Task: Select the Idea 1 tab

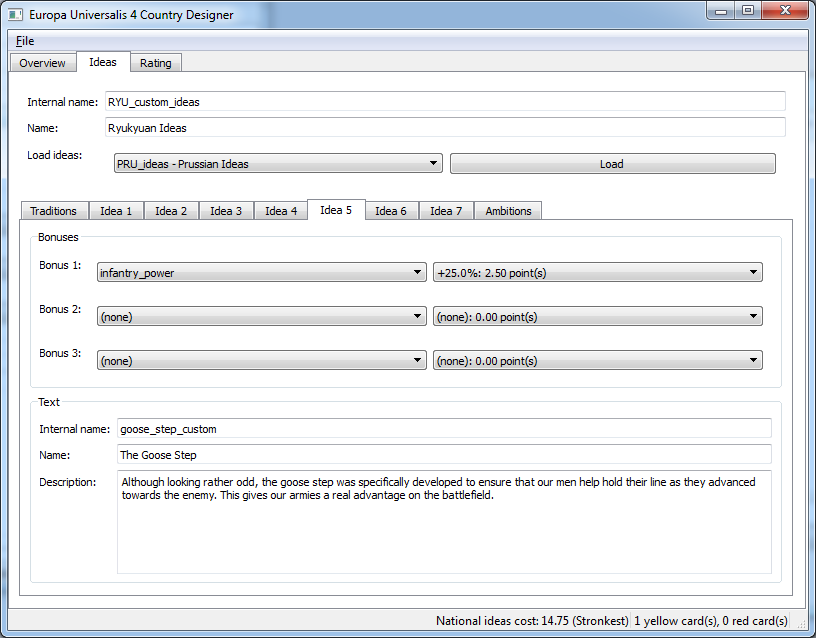Action: pyautogui.click(x=116, y=211)
